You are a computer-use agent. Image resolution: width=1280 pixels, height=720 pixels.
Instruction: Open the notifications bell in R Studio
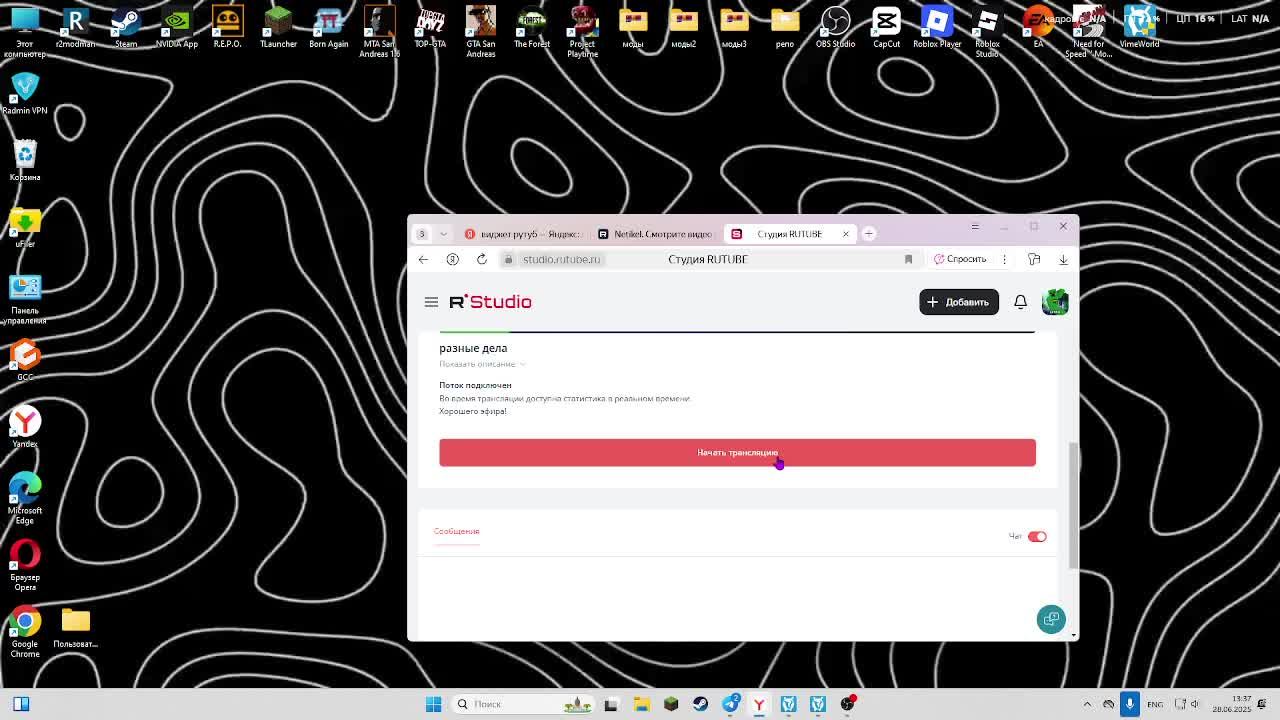coord(1020,302)
